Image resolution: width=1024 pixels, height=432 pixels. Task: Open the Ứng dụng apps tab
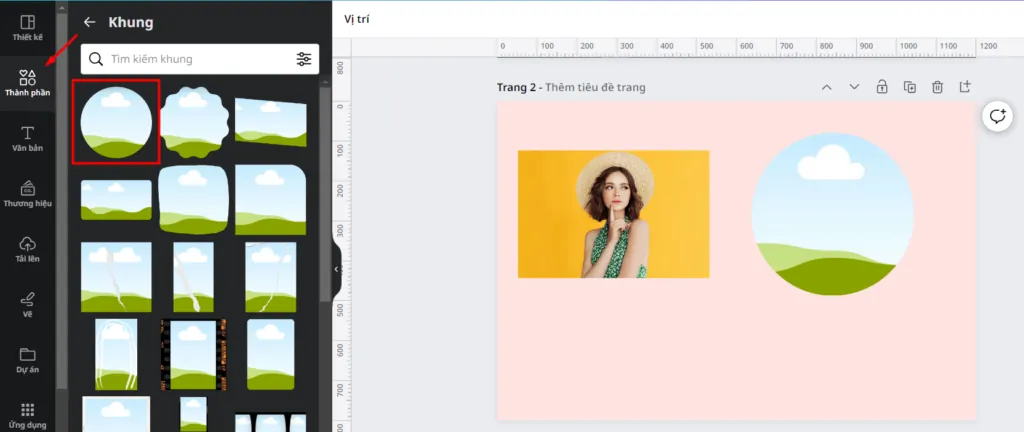click(x=27, y=415)
